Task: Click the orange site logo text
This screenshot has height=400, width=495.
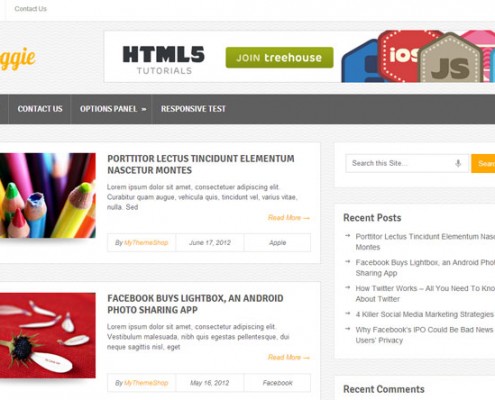Action: point(18,59)
